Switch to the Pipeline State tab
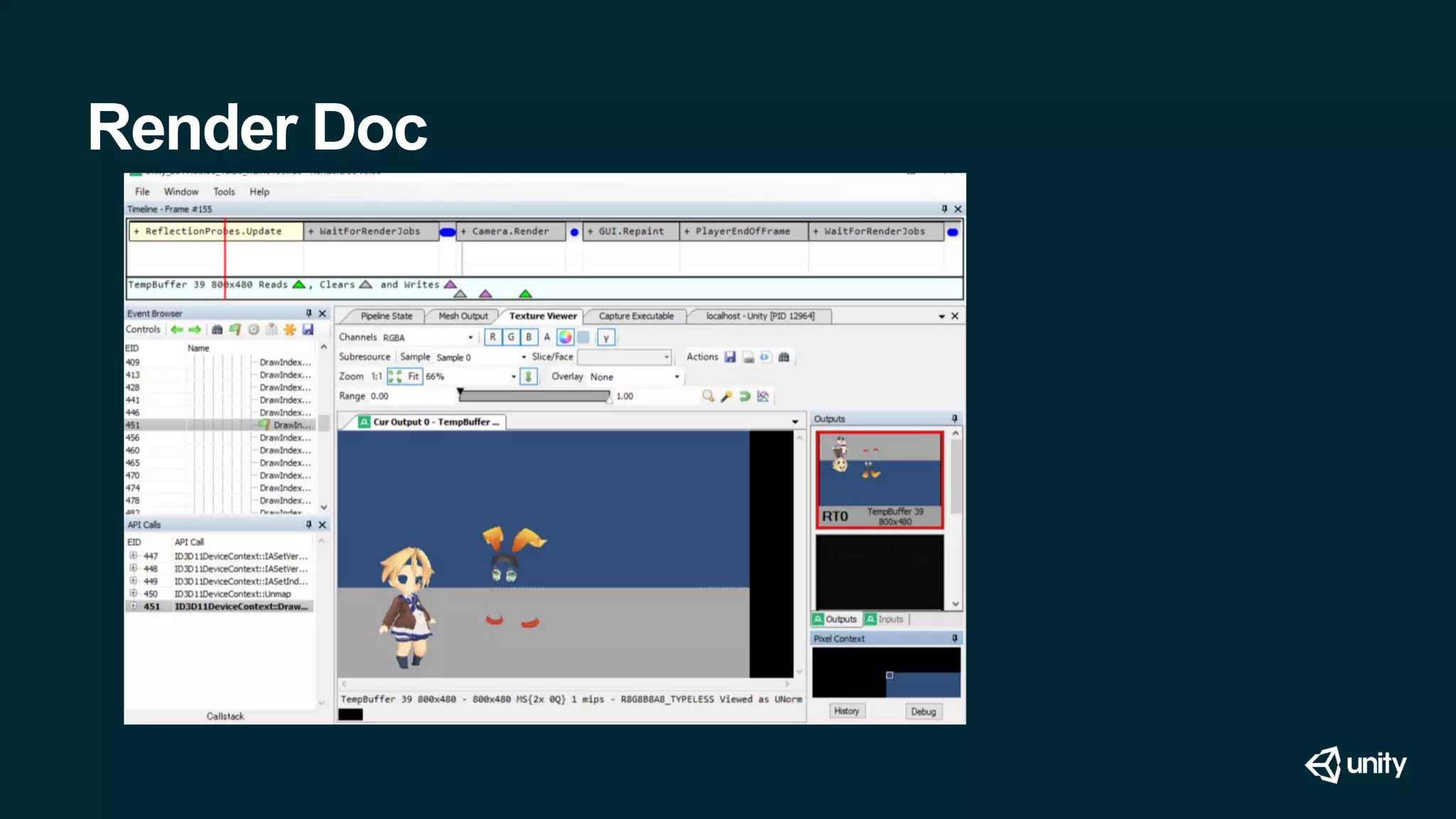 tap(386, 316)
